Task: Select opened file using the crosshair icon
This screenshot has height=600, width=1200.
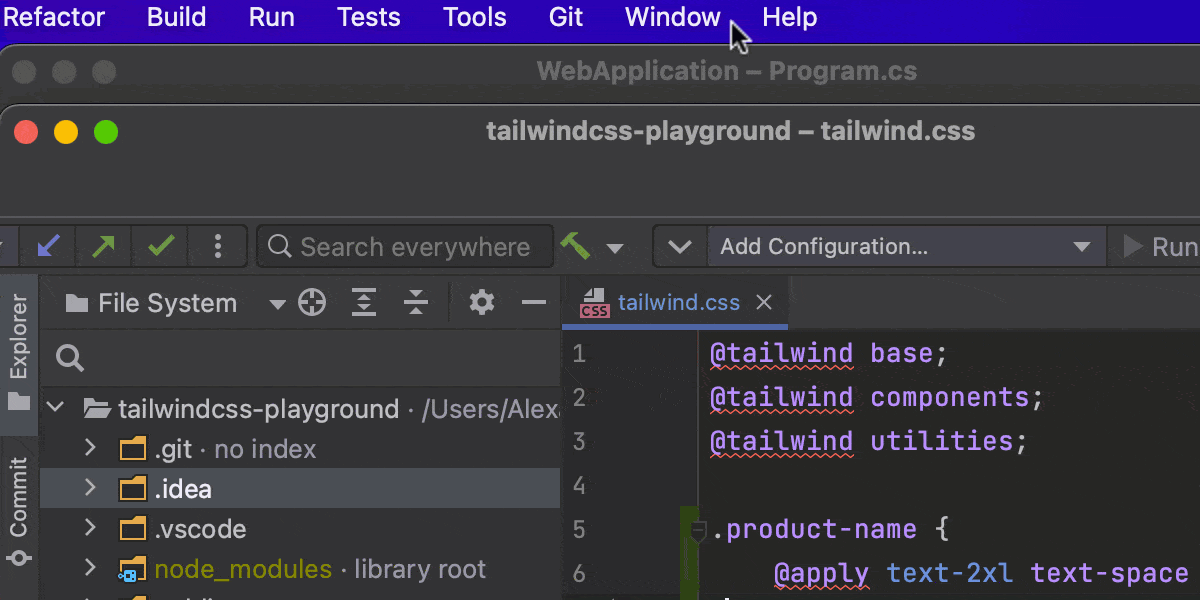Action: (x=311, y=302)
